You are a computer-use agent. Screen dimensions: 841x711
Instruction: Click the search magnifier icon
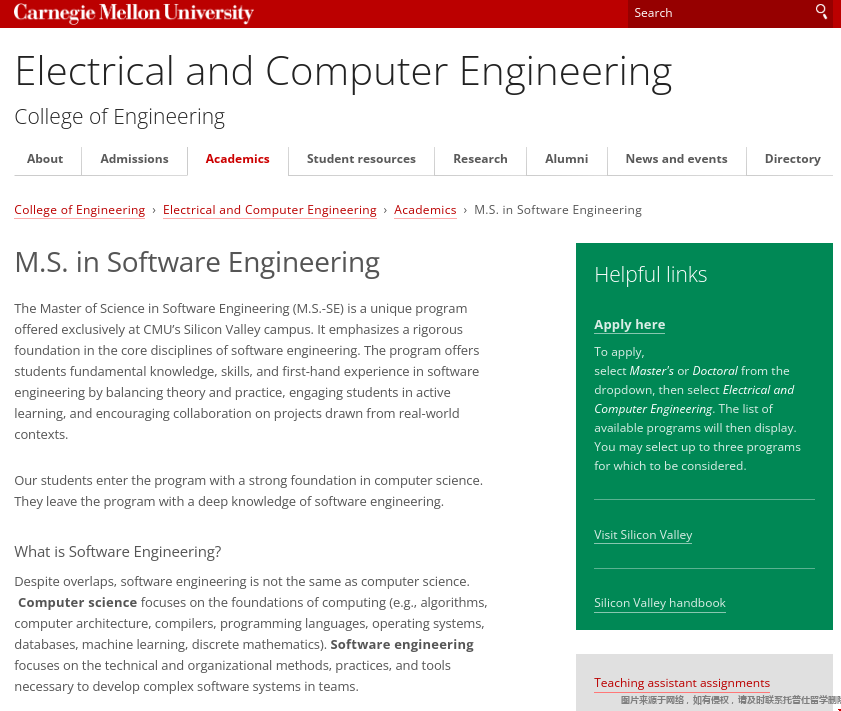pos(821,12)
